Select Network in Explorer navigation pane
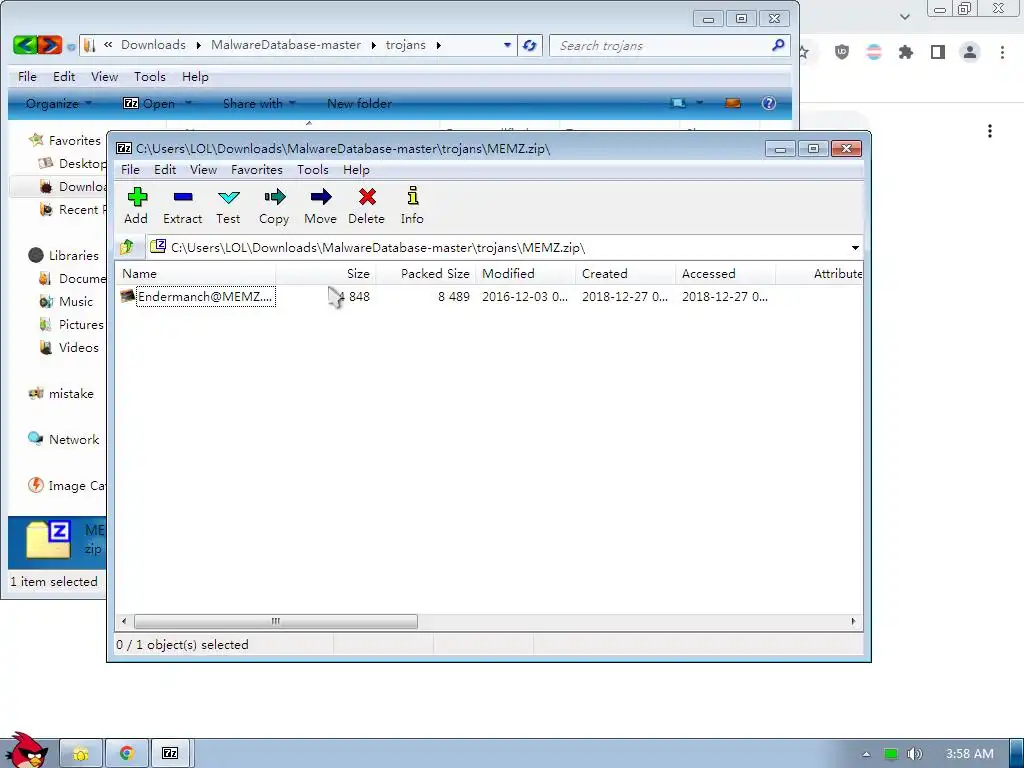 [64, 440]
